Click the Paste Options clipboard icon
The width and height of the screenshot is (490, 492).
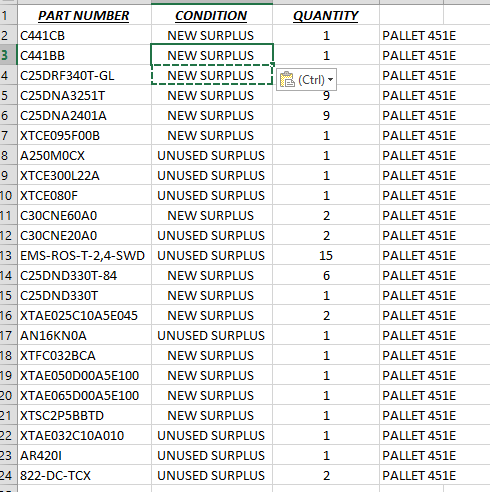[x=287, y=80]
